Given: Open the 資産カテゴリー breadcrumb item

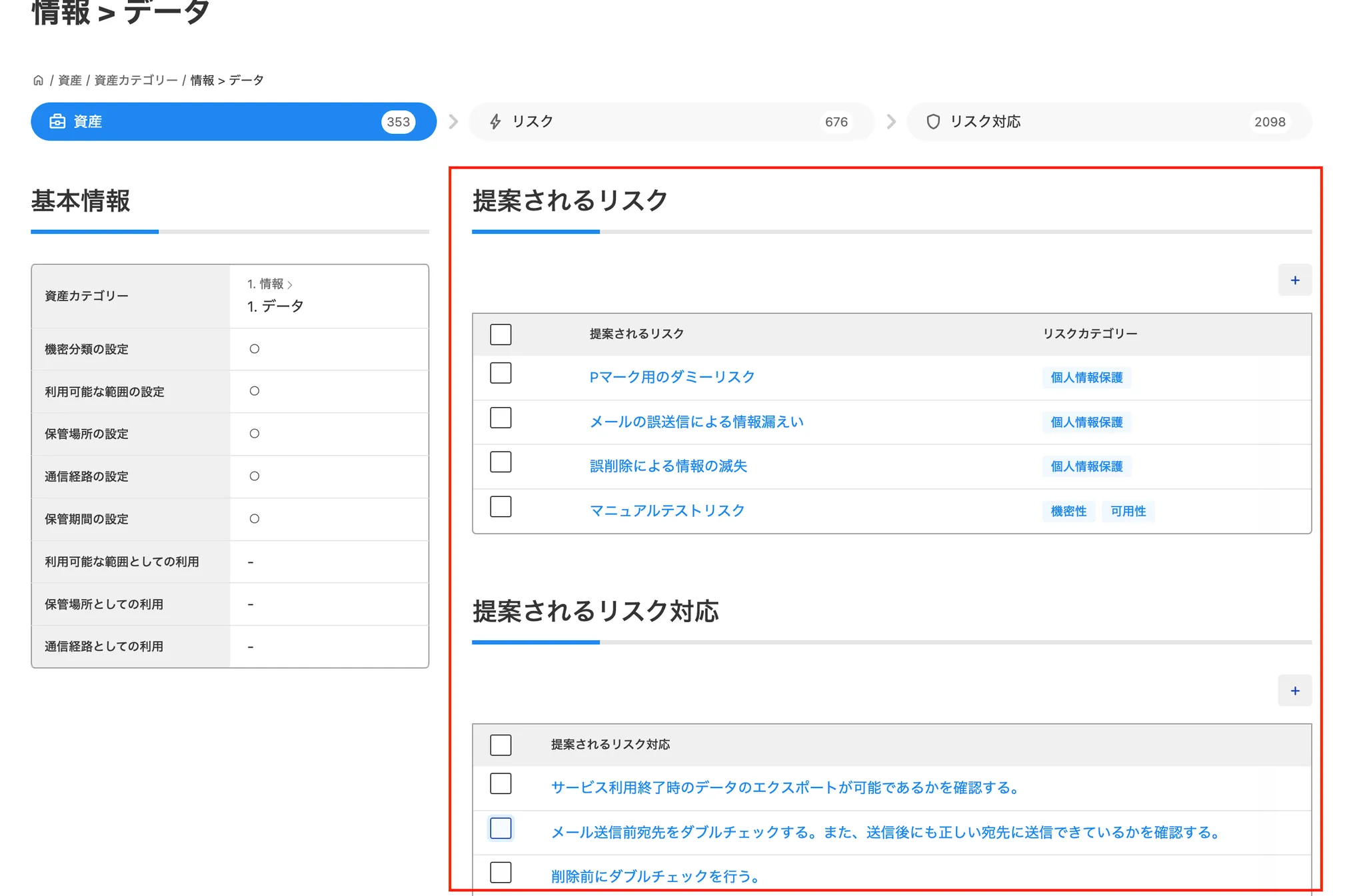Looking at the screenshot, I should point(135,80).
